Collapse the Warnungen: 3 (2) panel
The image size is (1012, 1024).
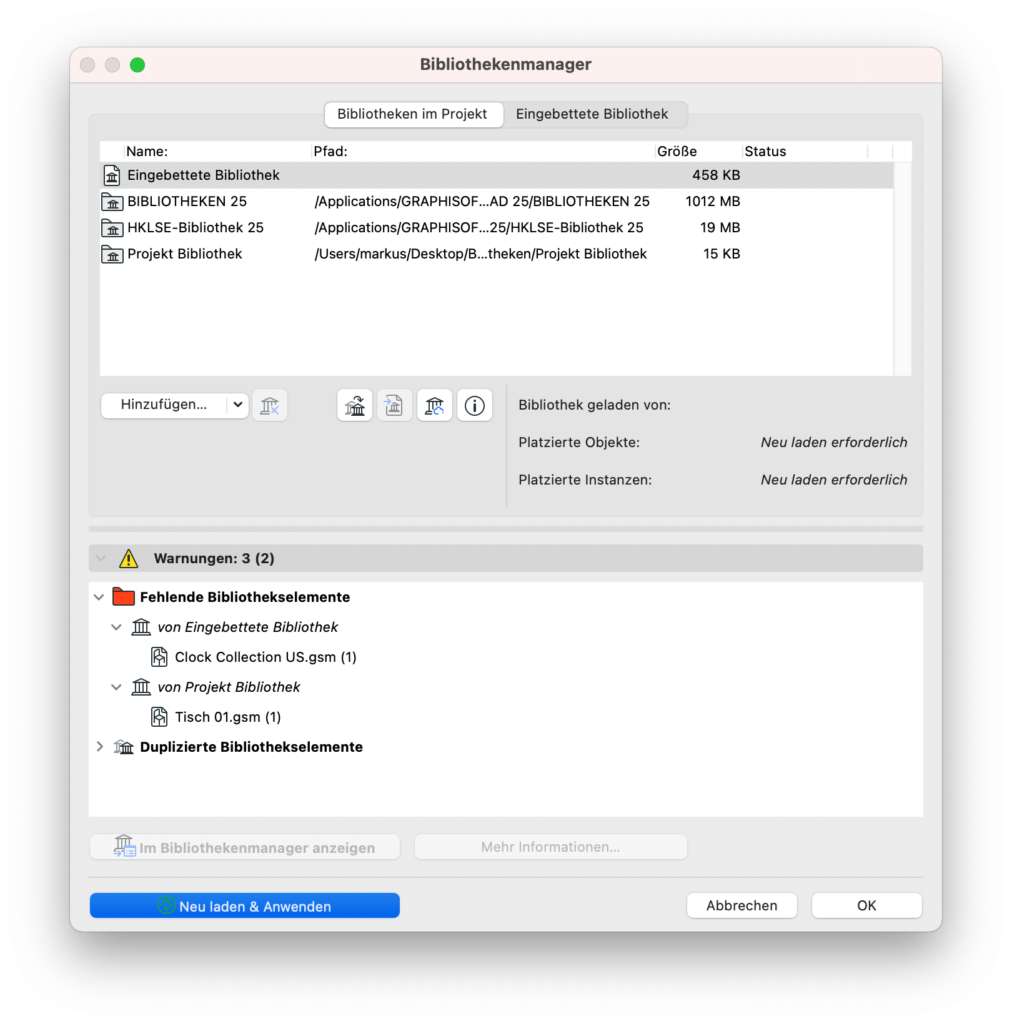click(x=100, y=558)
